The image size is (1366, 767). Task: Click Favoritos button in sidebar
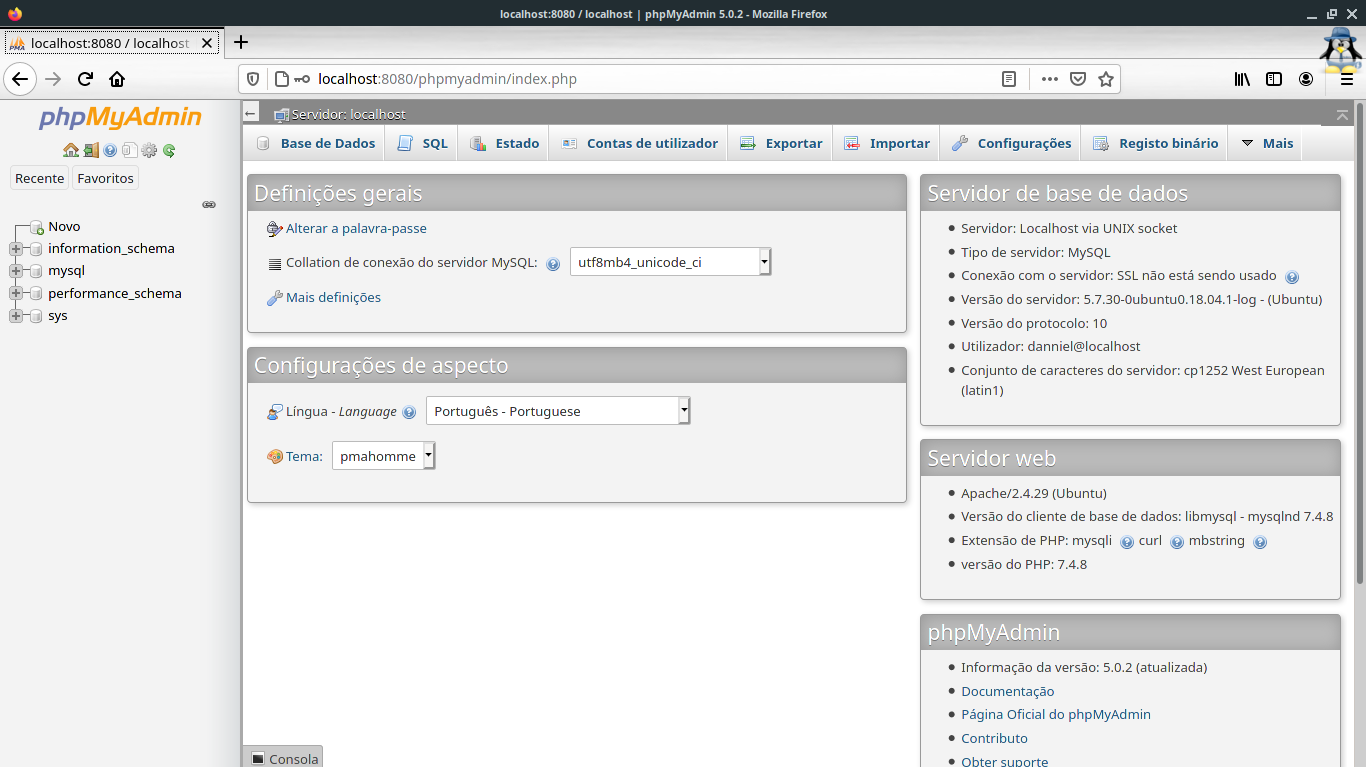(105, 178)
